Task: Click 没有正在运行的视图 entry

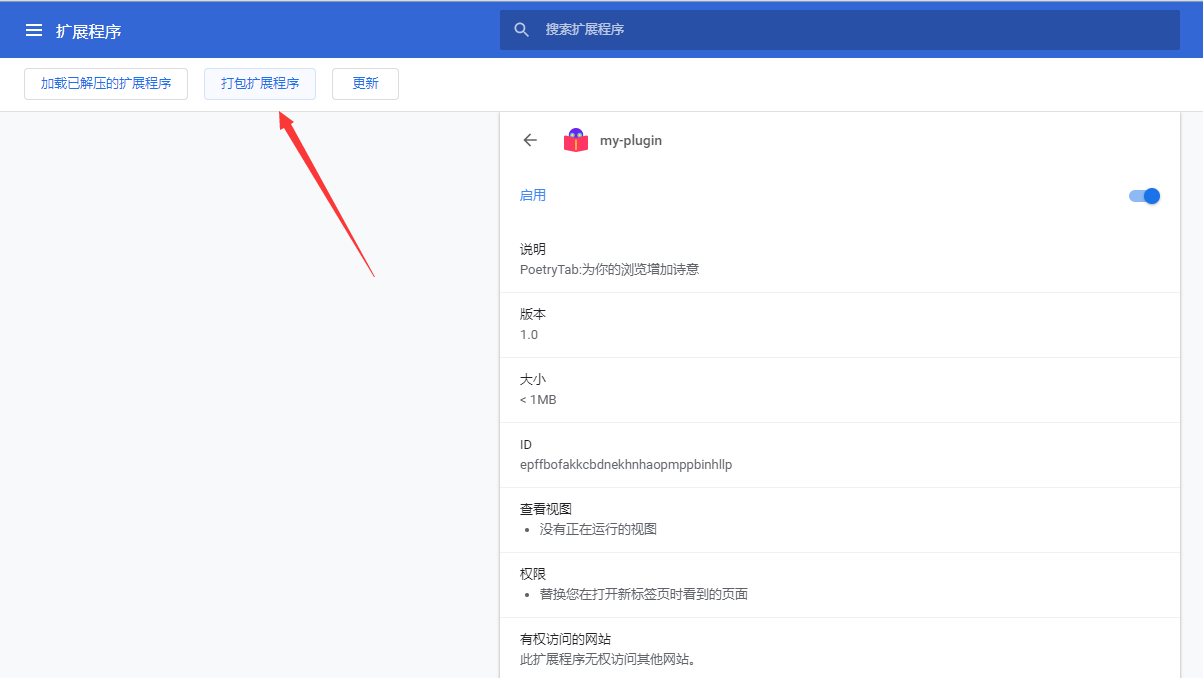Action: click(598, 529)
